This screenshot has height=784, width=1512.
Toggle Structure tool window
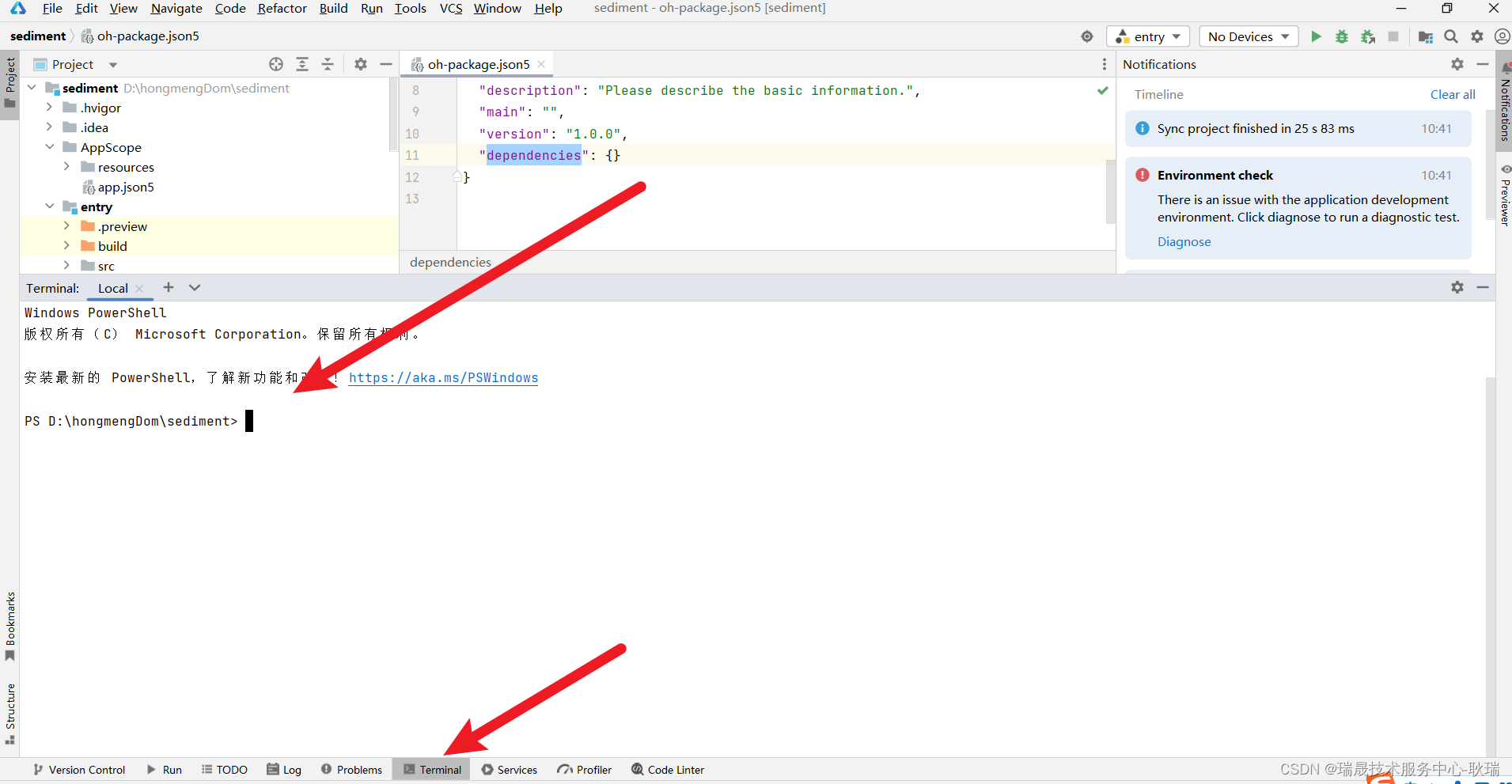click(x=10, y=714)
